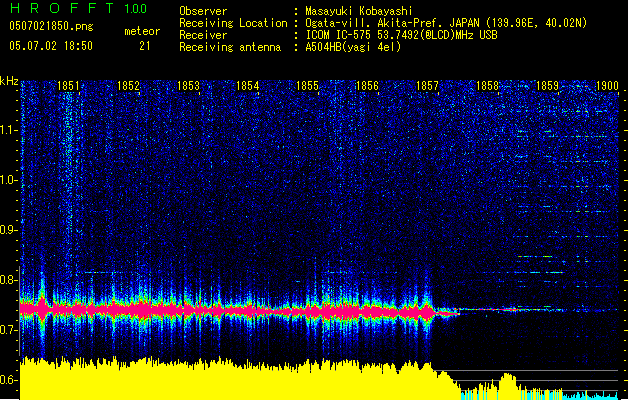Click the Receiver label

pyautogui.click(x=203, y=35)
